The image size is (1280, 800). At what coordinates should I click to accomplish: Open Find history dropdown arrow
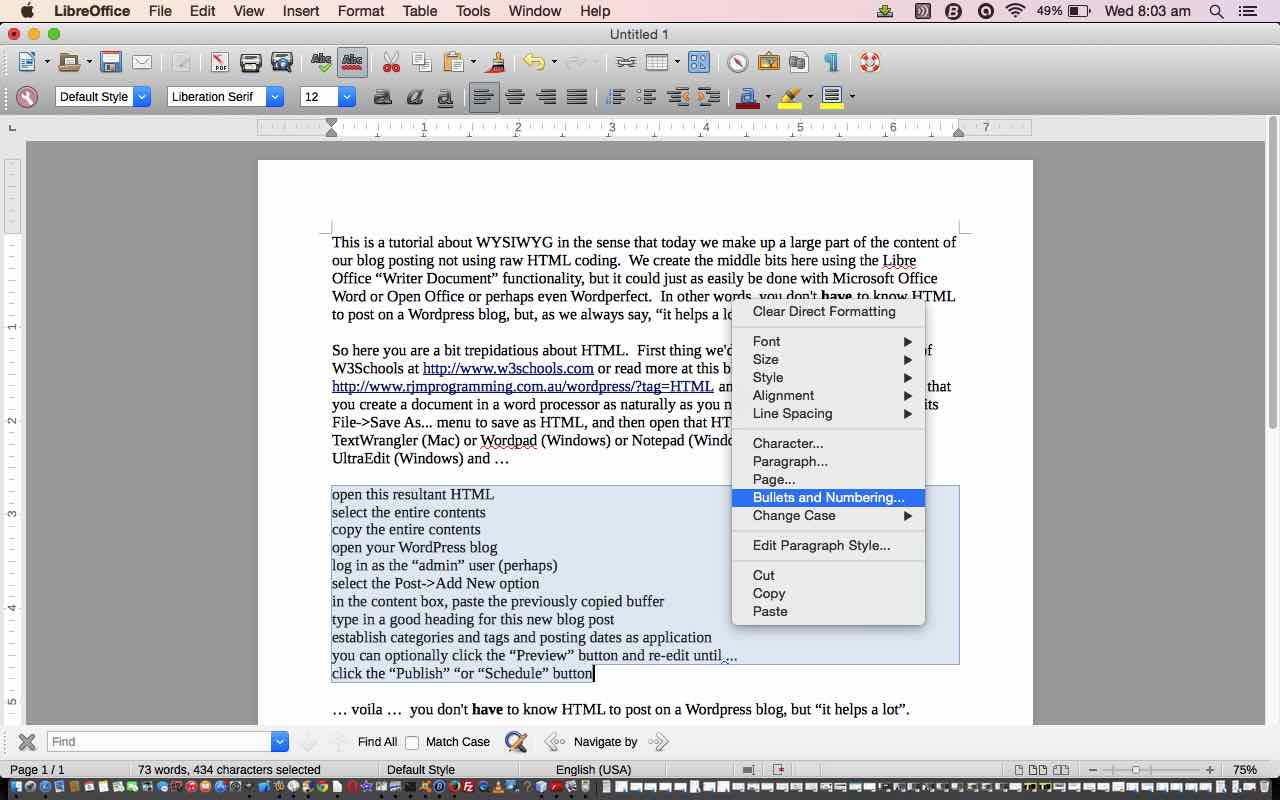tap(280, 742)
